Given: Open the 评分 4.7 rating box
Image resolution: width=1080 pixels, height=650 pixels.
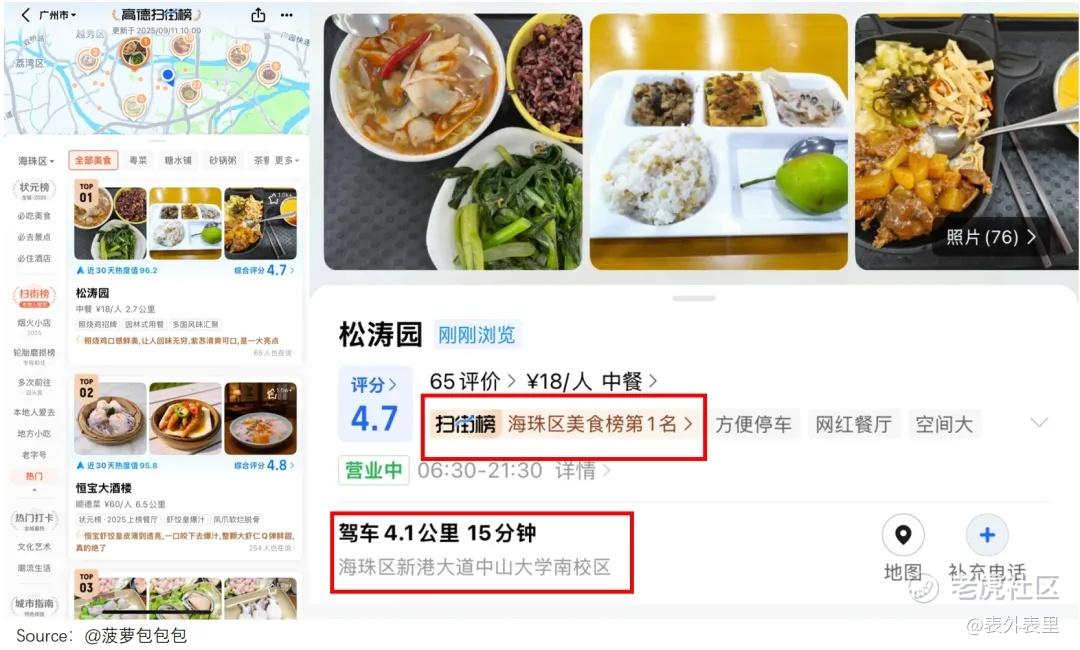Looking at the screenshot, I should [x=375, y=404].
